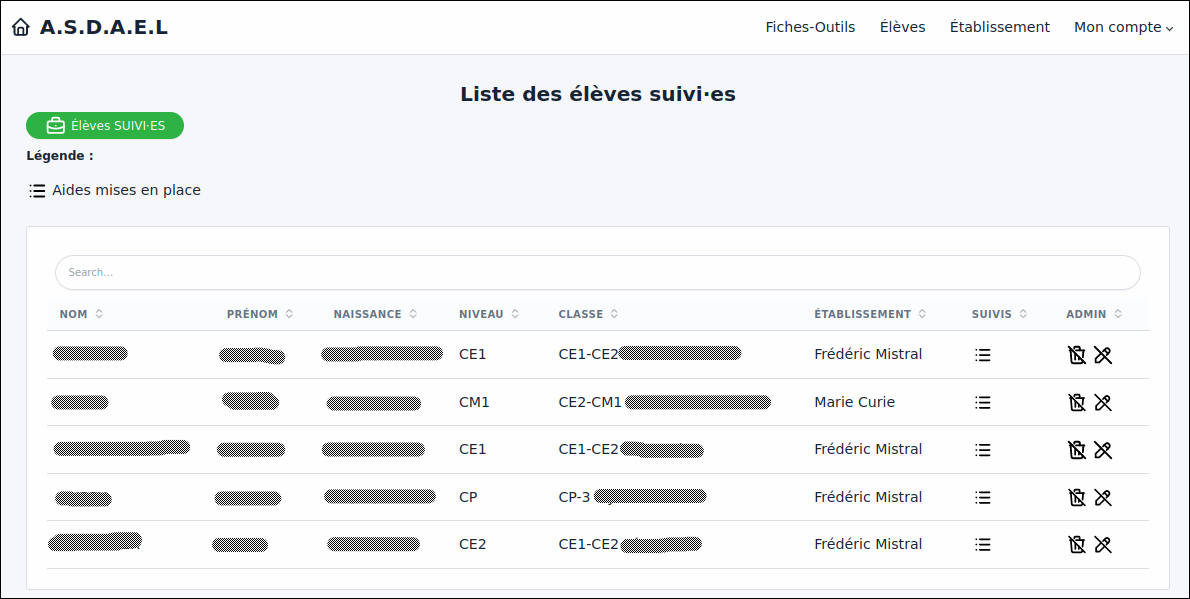Click the green Élèves SUIVI·ES button

[x=105, y=125]
